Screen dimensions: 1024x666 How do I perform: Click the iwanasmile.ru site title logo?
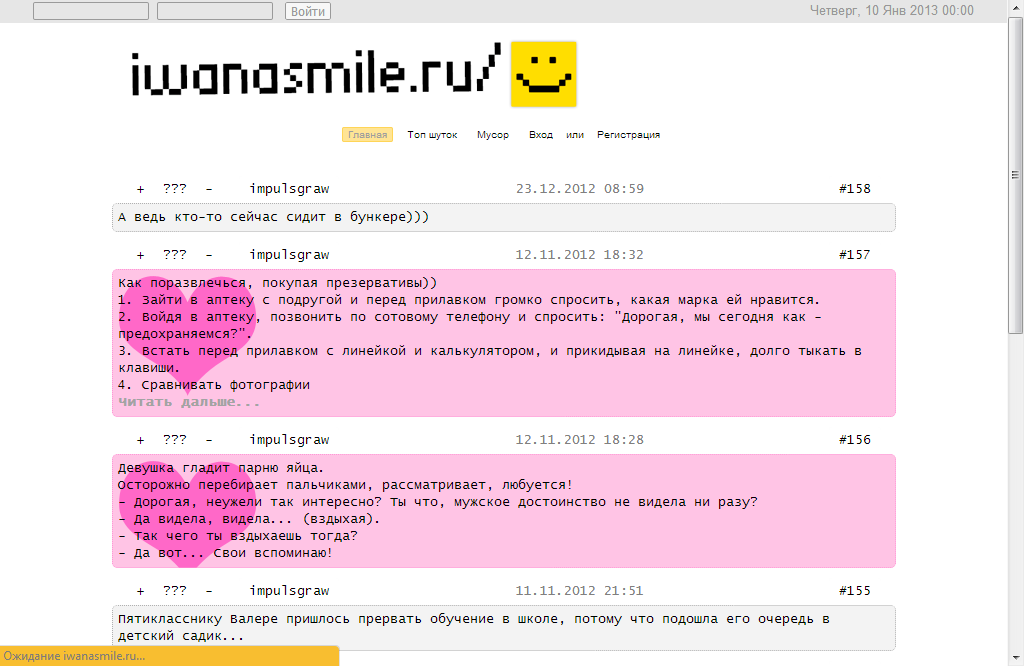[316, 71]
